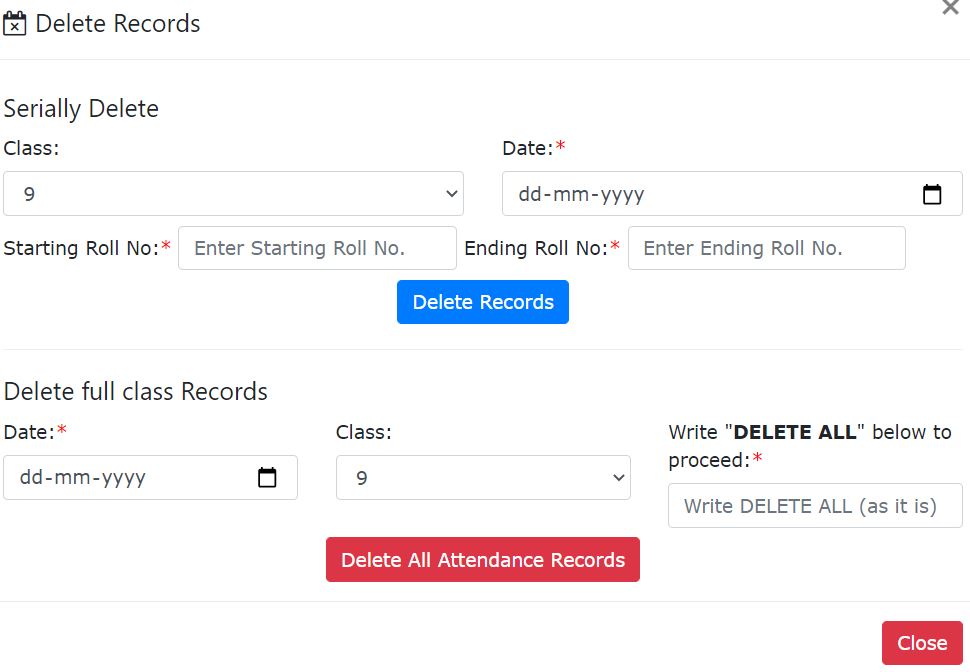This screenshot has height=672, width=970.
Task: Open the calendar picker in the full class date
Action: (267, 478)
